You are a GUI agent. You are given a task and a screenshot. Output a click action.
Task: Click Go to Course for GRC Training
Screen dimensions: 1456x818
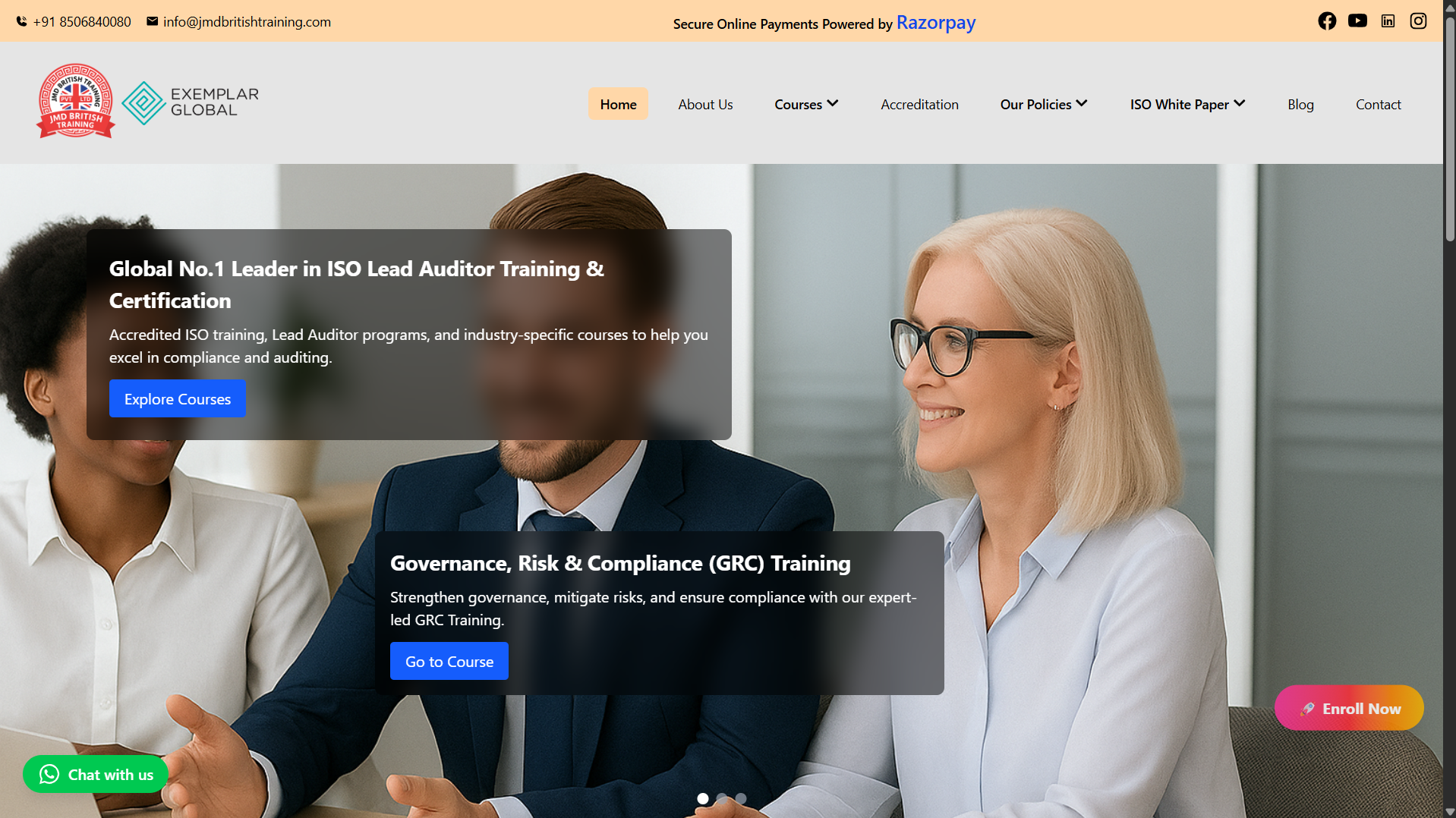(x=449, y=660)
